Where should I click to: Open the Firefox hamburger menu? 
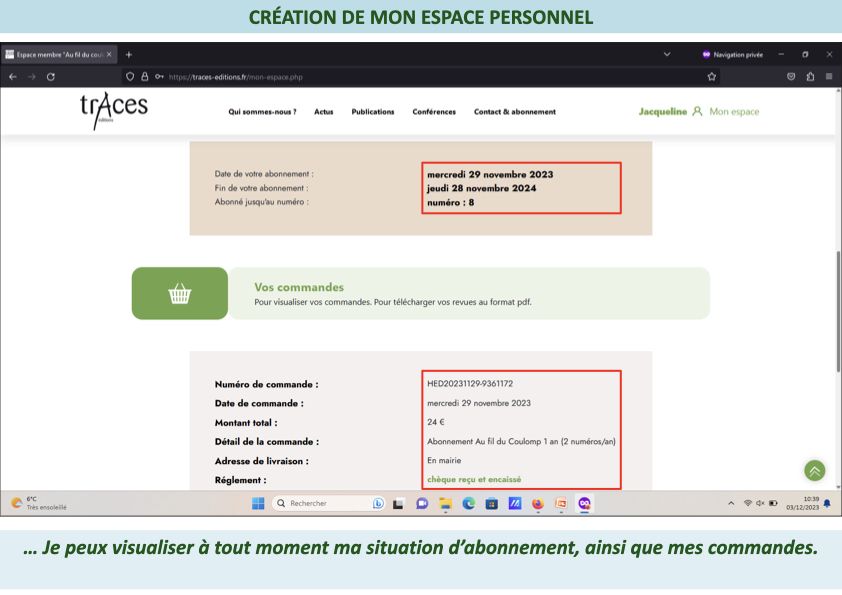(829, 77)
